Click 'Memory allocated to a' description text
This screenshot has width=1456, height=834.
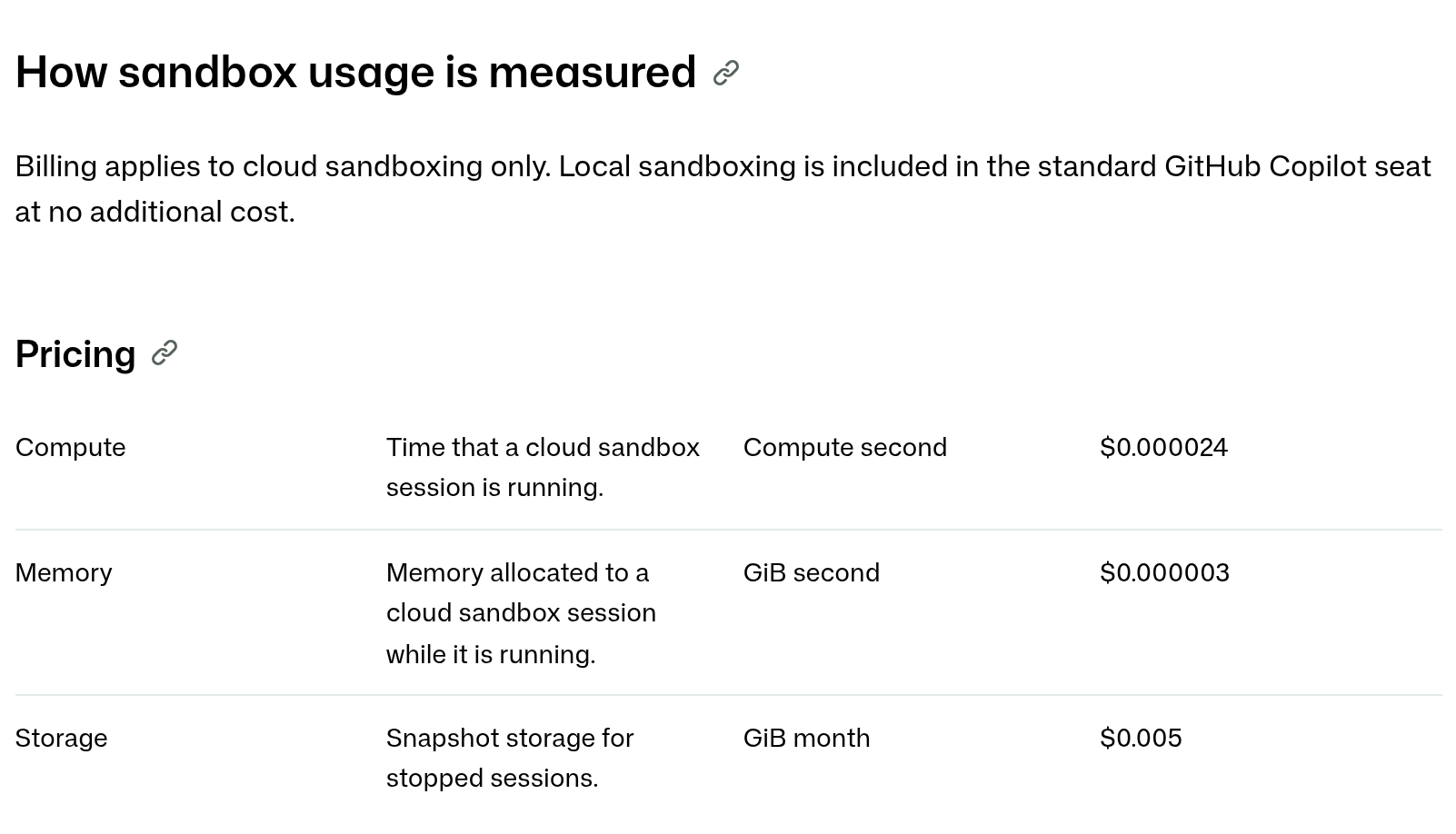point(517,572)
